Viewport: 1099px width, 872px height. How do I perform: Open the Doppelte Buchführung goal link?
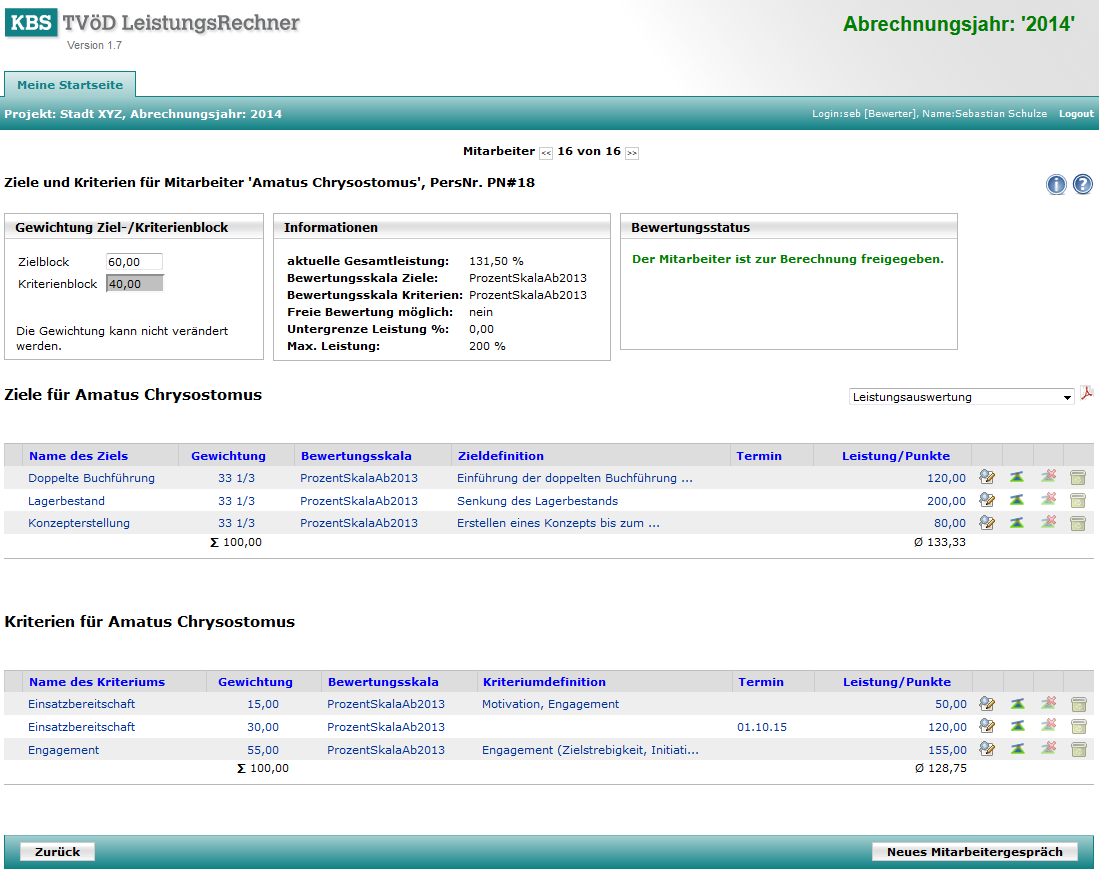(x=91, y=478)
